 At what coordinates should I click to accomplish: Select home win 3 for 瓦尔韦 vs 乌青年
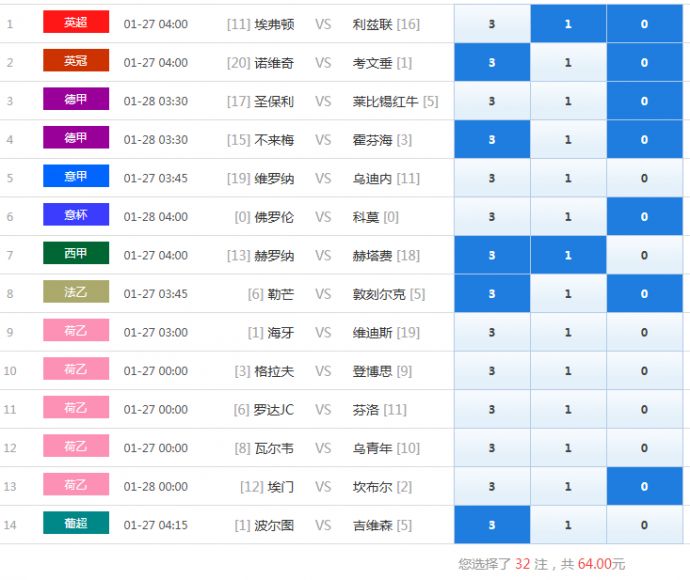pyautogui.click(x=491, y=448)
